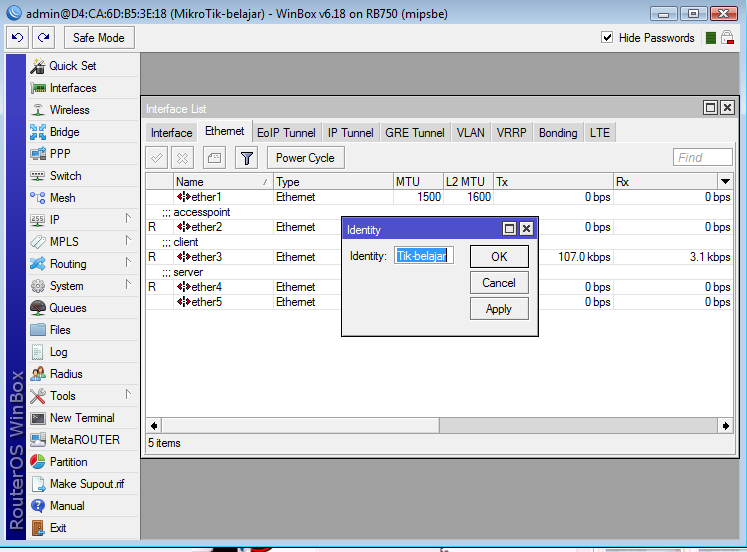Click the Redo arrow icon
Image resolution: width=747 pixels, height=552 pixels.
43,38
